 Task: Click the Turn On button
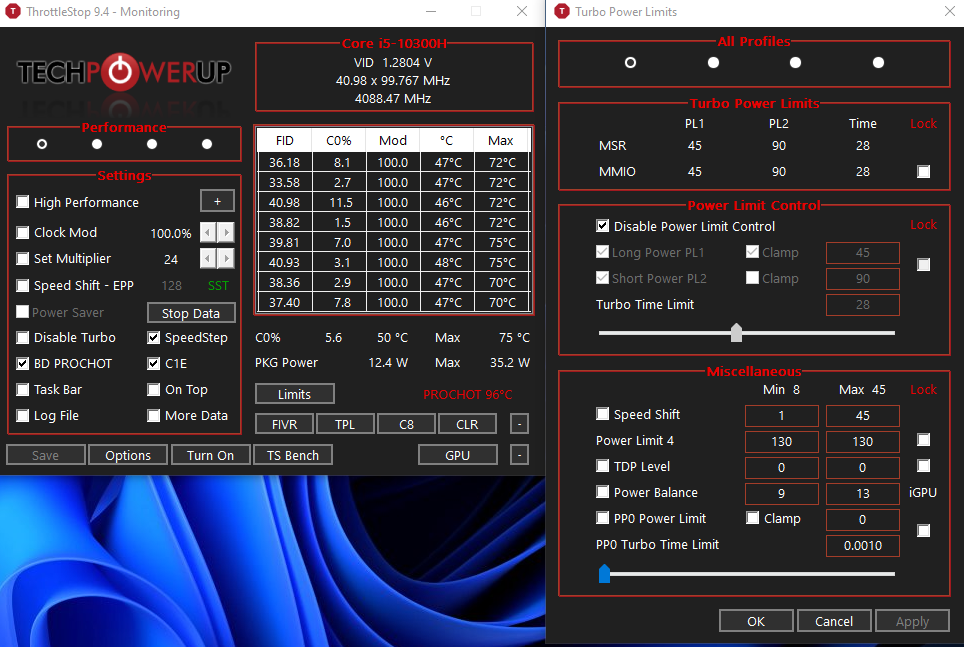[x=210, y=455]
